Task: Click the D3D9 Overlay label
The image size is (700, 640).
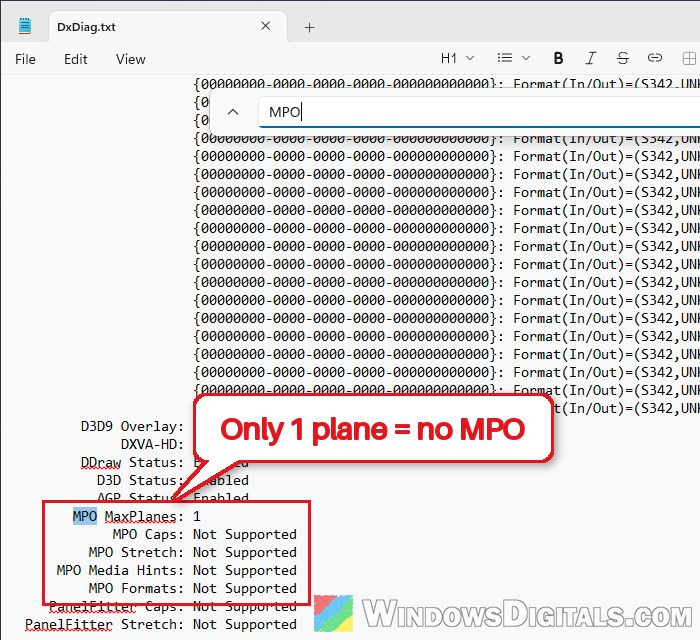Action: [x=132, y=426]
